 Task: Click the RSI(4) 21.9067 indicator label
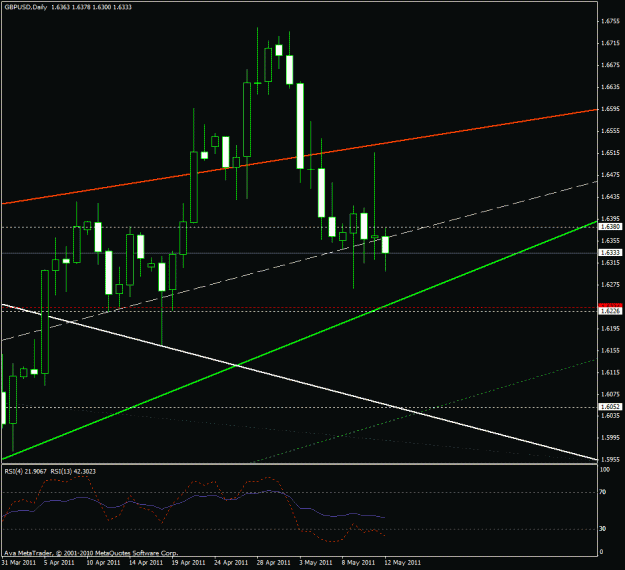point(26,472)
